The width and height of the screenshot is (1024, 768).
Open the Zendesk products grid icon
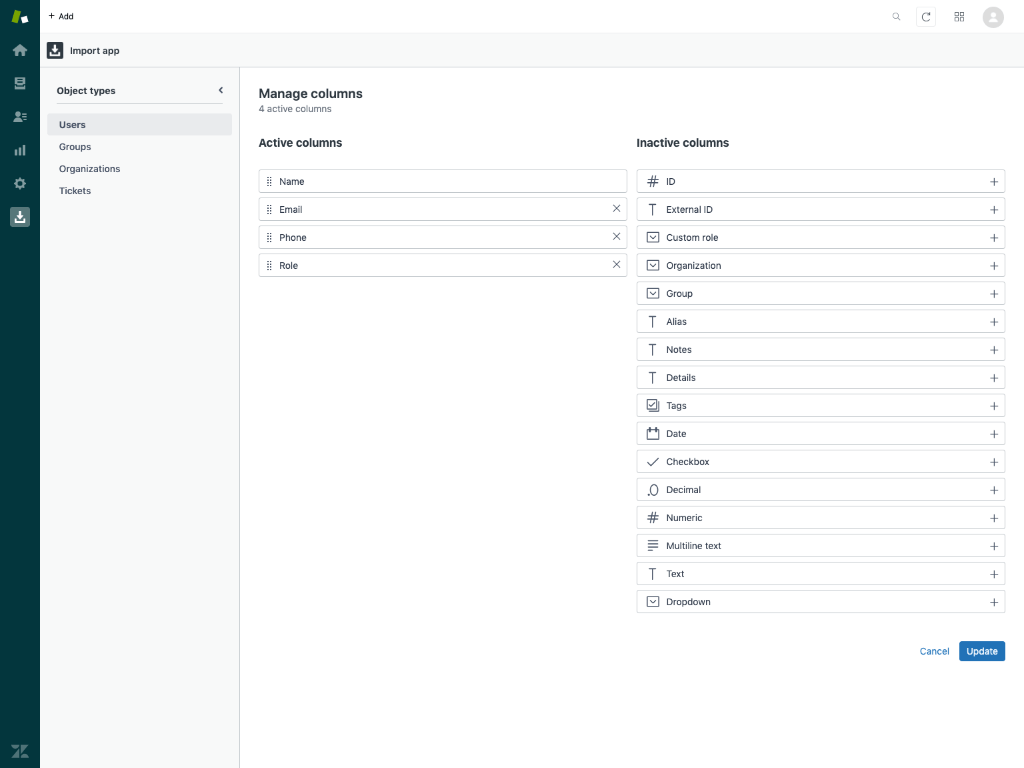pyautogui.click(x=959, y=16)
